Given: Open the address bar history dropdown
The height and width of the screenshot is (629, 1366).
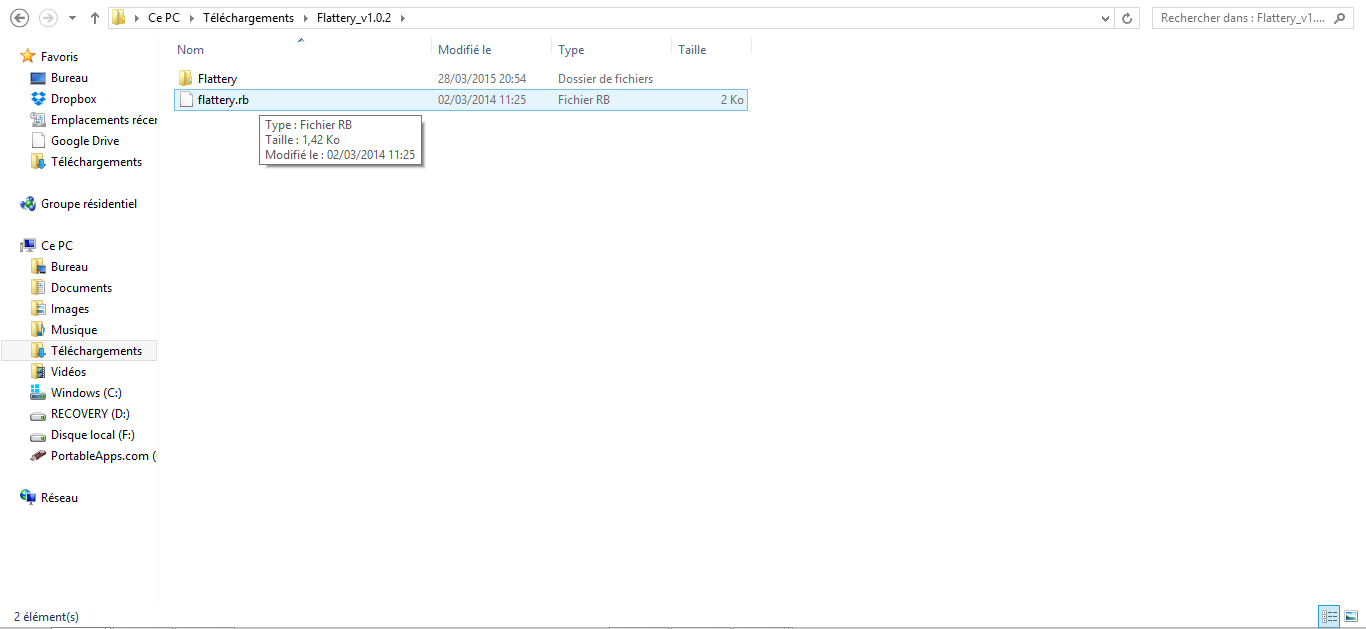Looking at the screenshot, I should click(x=1105, y=17).
